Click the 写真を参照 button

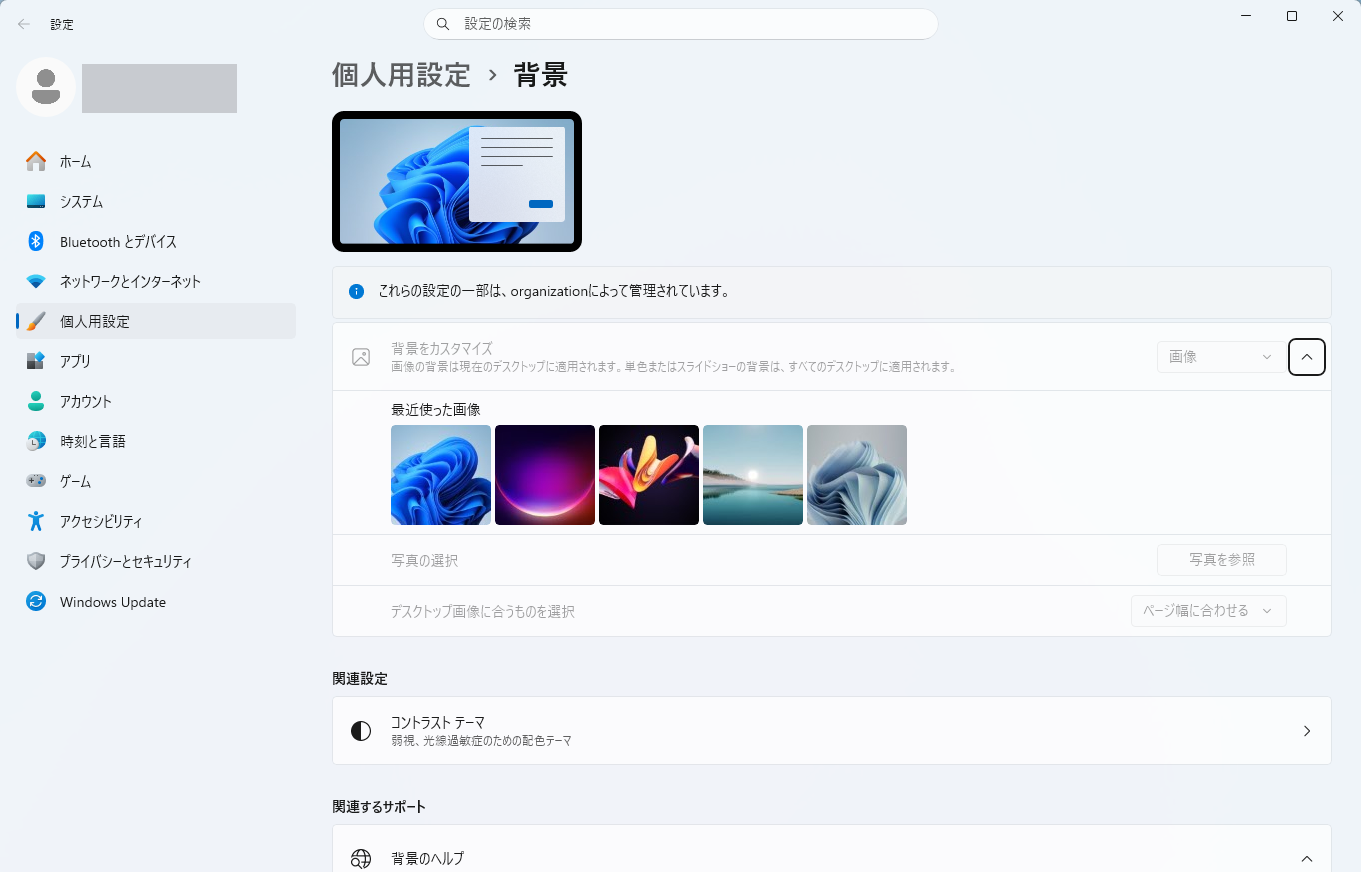pyautogui.click(x=1221, y=560)
